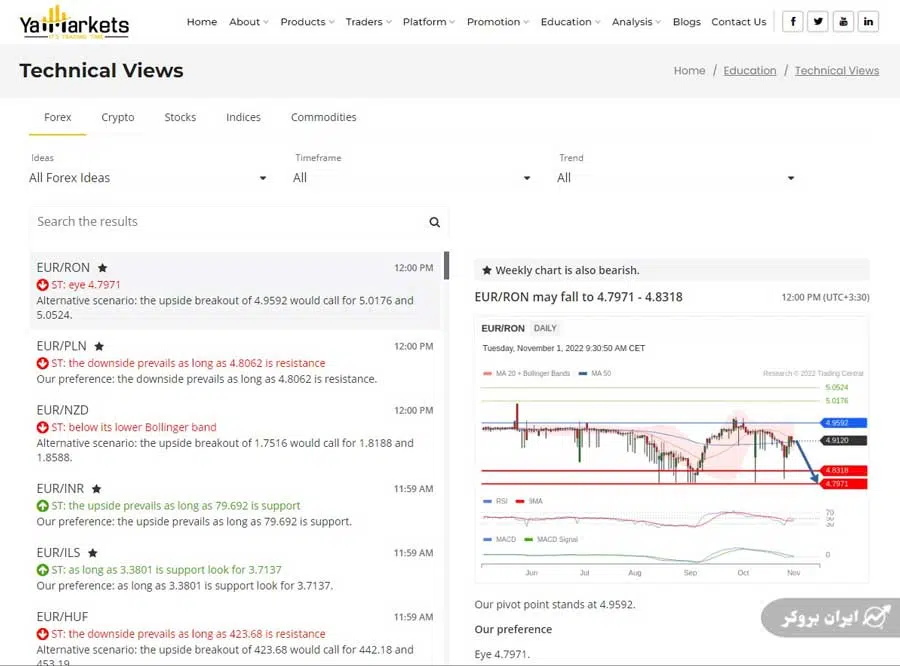The width and height of the screenshot is (900, 666).
Task: Open the Contact Us page
Action: coord(739,21)
